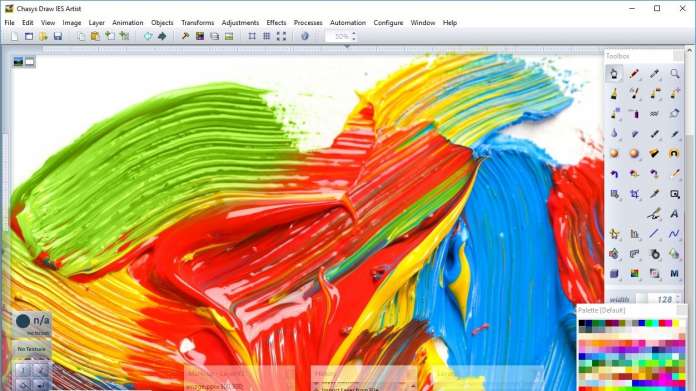This screenshot has width=696, height=391.
Task: Choose the Text tool letter A
Action: [674, 214]
